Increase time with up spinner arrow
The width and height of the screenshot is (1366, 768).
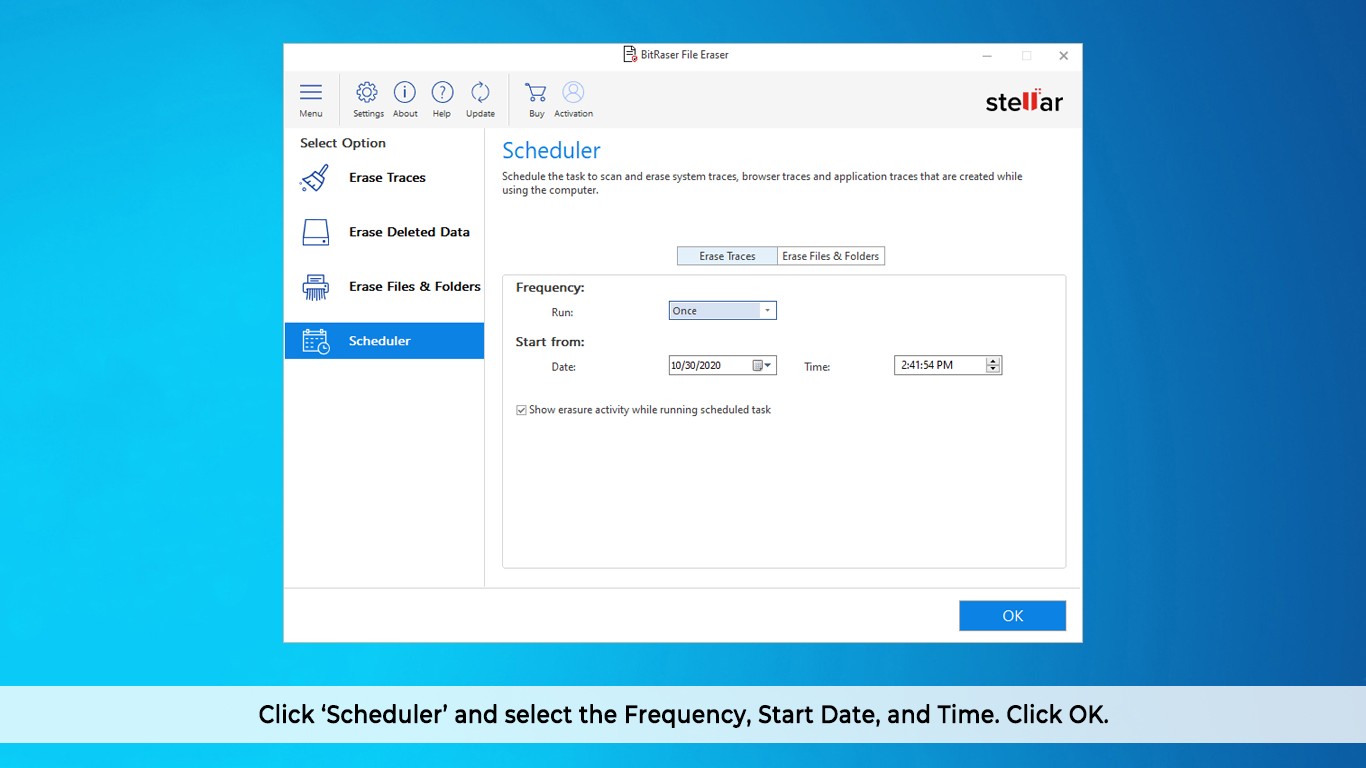[x=993, y=362]
